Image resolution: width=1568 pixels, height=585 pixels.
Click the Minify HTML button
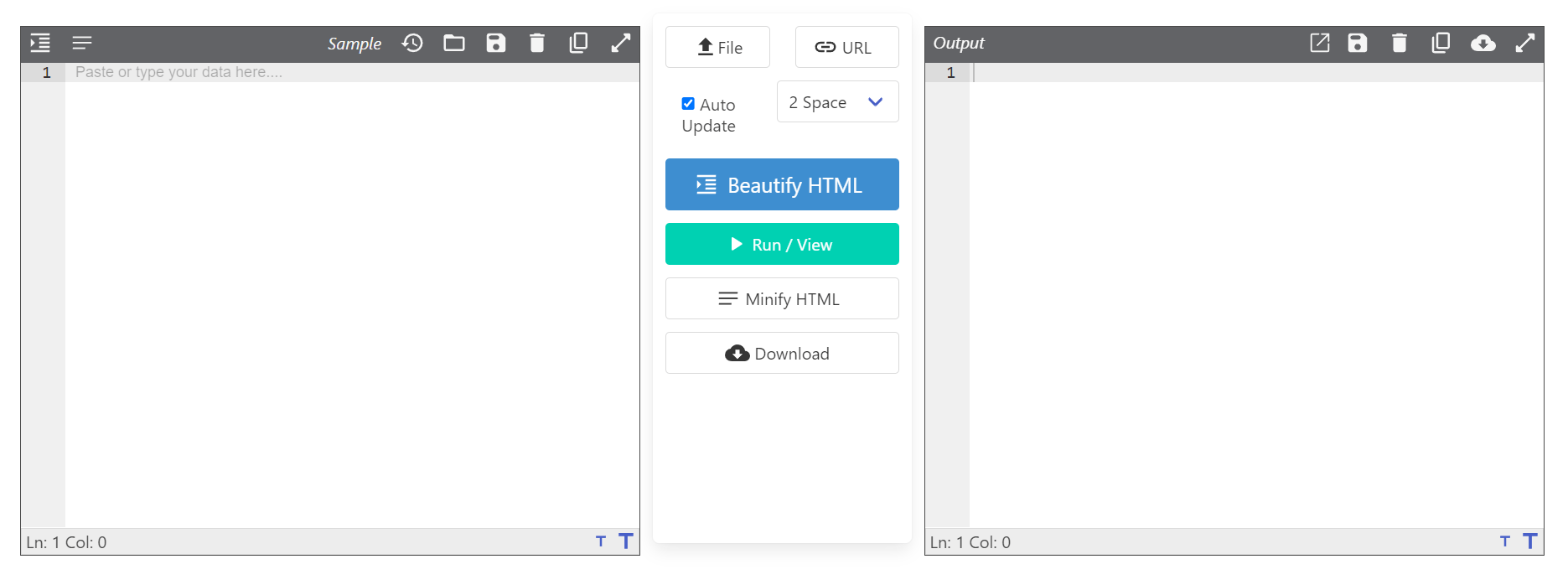(x=782, y=298)
